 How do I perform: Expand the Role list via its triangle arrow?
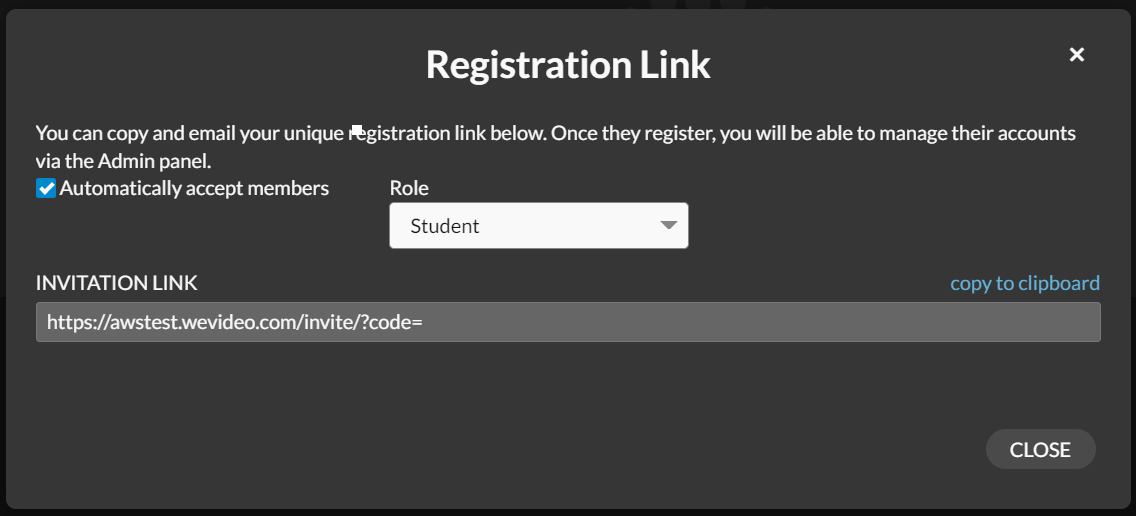tap(669, 225)
